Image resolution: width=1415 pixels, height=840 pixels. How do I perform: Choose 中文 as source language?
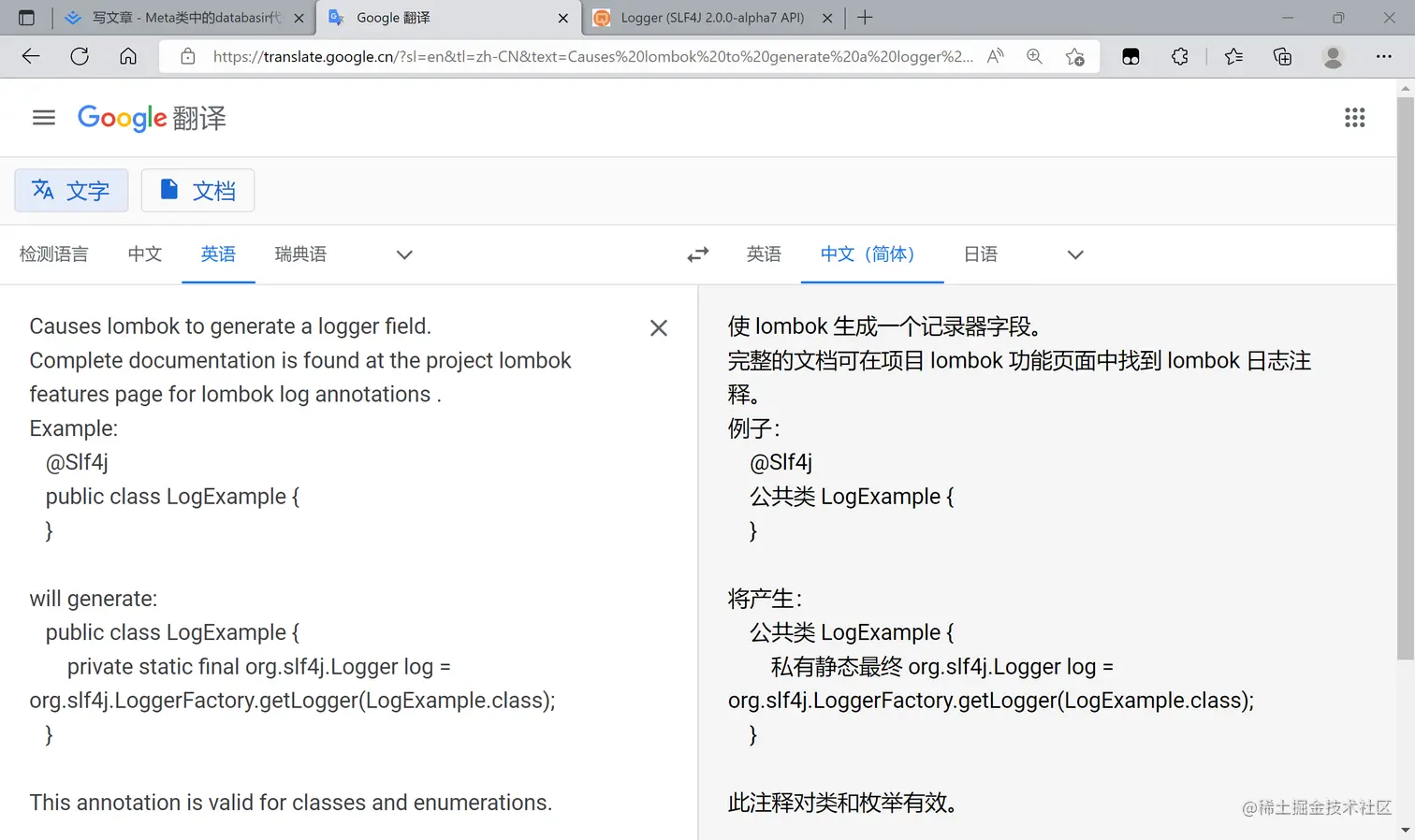pos(145,254)
